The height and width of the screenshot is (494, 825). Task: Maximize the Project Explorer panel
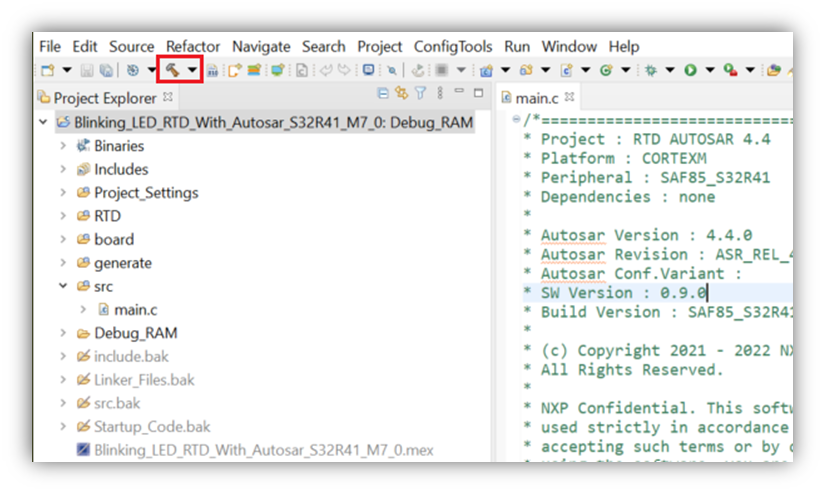click(x=478, y=93)
